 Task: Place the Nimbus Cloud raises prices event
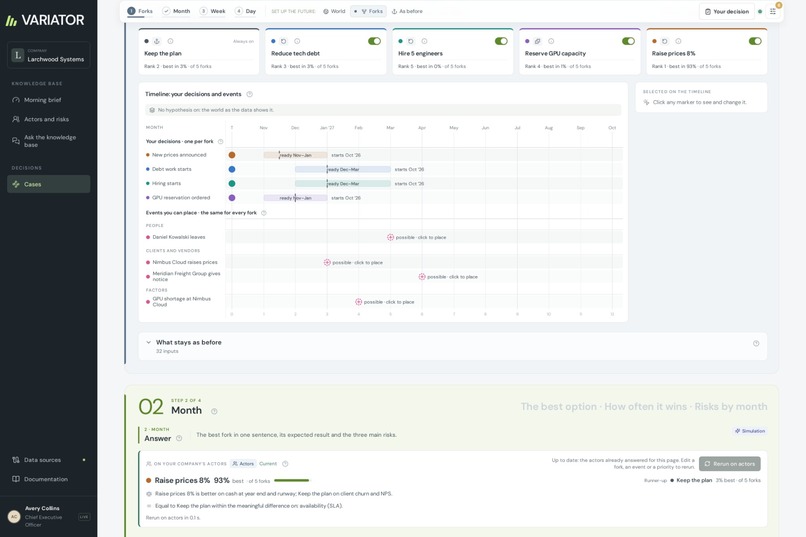pos(327,263)
